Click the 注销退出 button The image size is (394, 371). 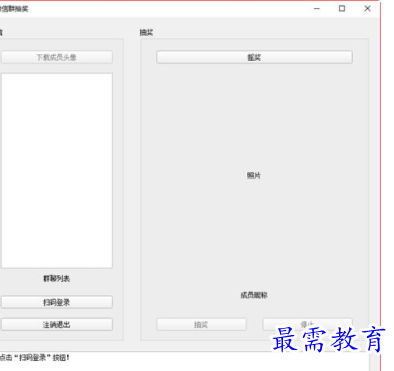(x=56, y=324)
